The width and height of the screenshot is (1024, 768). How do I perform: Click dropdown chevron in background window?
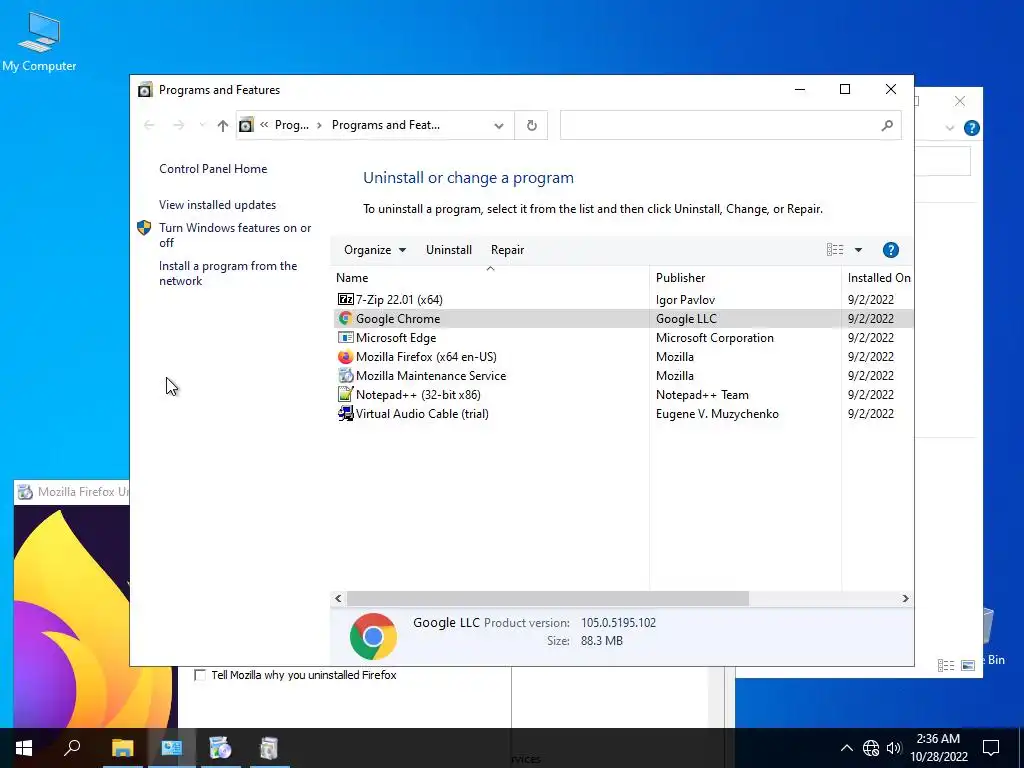(950, 128)
